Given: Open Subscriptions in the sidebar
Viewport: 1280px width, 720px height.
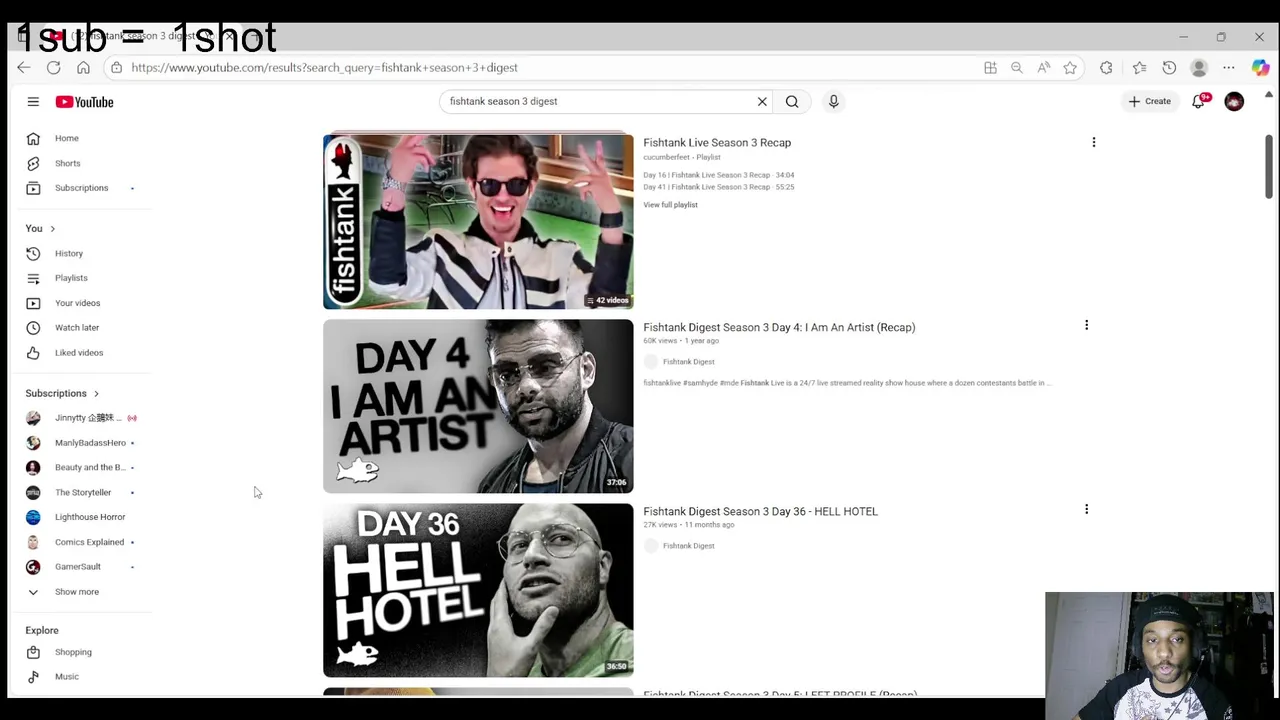Looking at the screenshot, I should (80, 188).
